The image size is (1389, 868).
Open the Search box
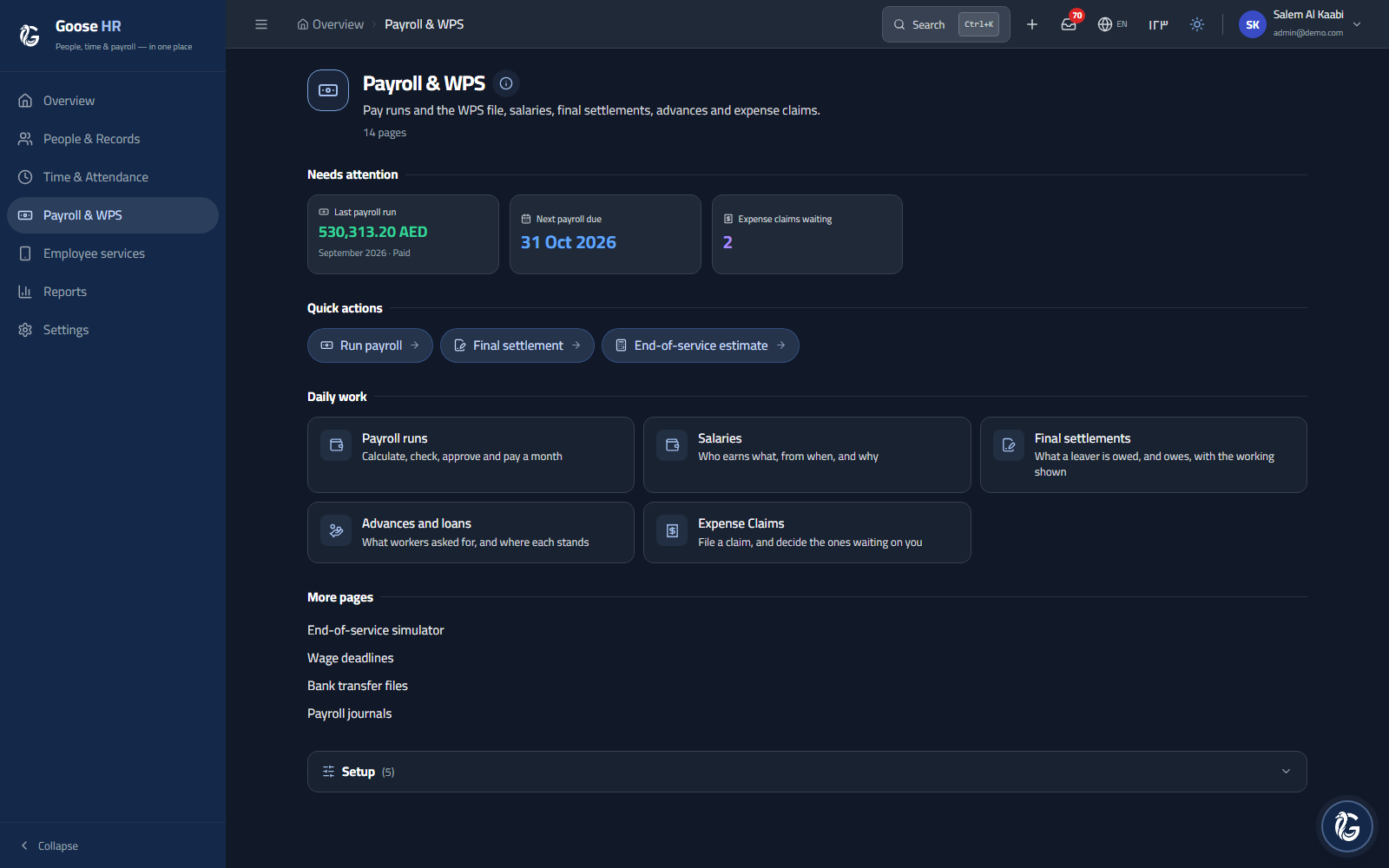945,24
